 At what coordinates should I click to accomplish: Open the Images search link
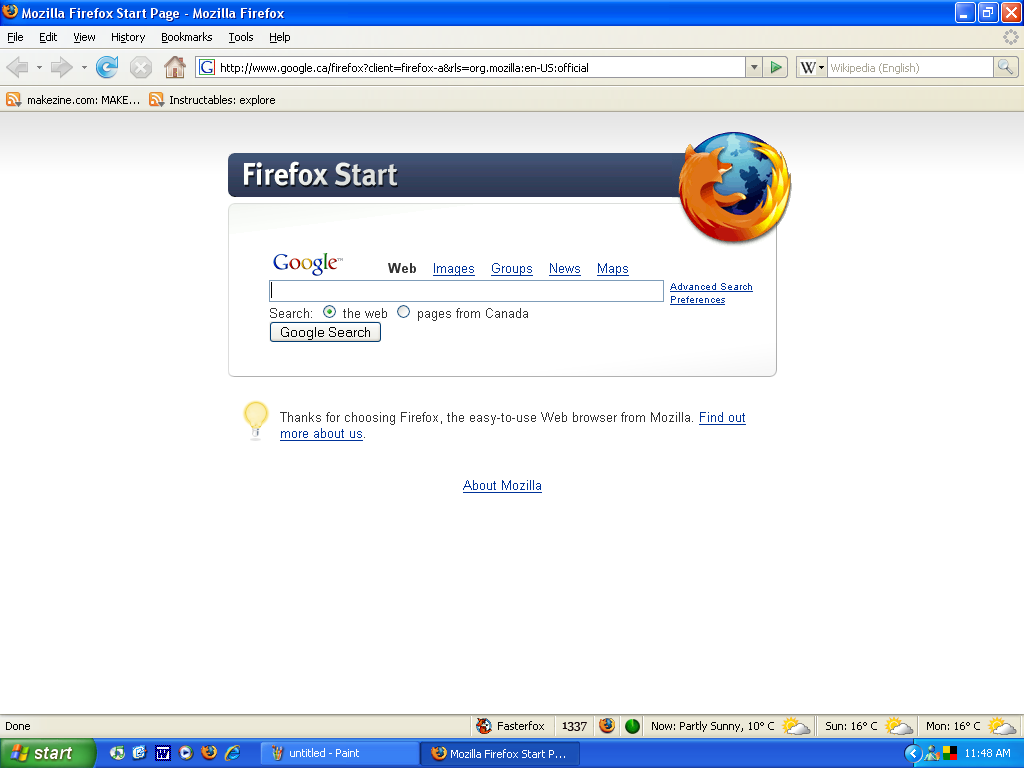coord(453,268)
